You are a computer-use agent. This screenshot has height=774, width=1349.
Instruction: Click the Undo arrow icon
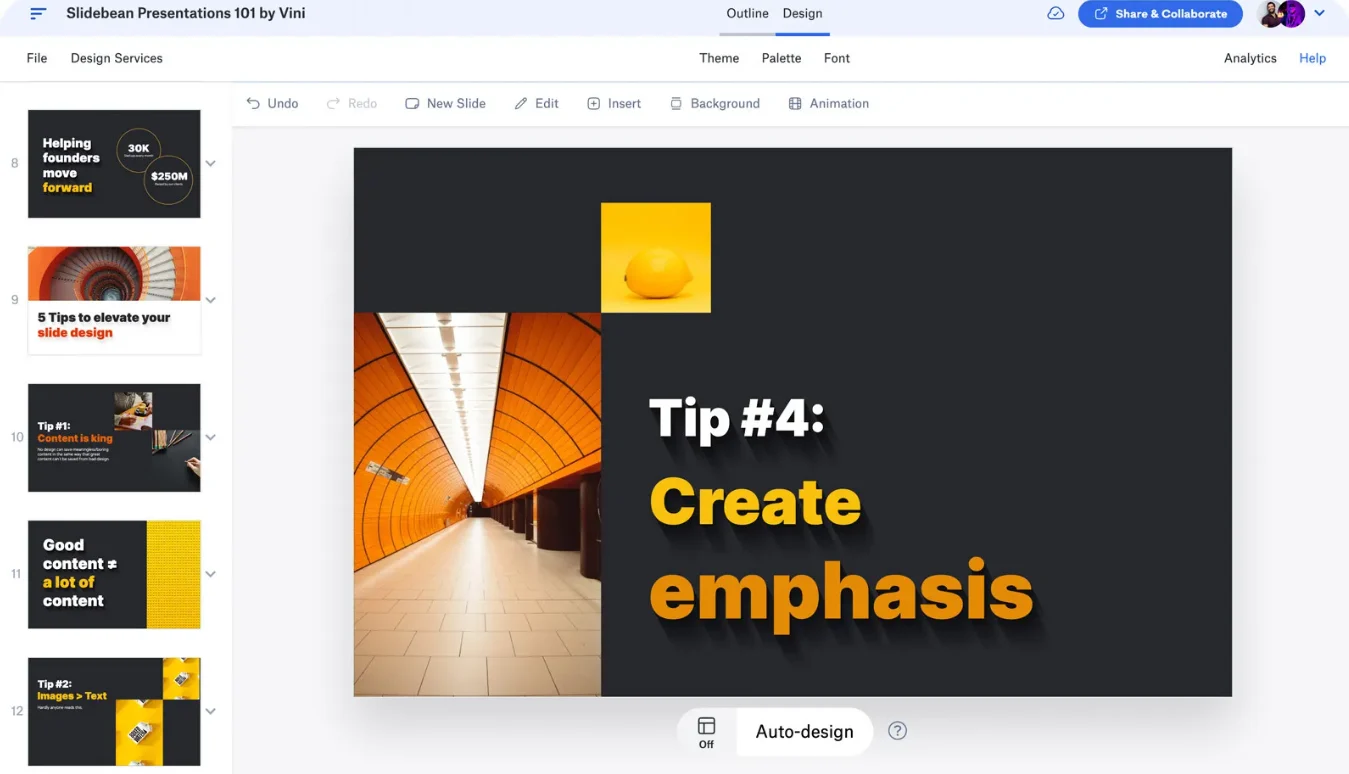click(253, 104)
